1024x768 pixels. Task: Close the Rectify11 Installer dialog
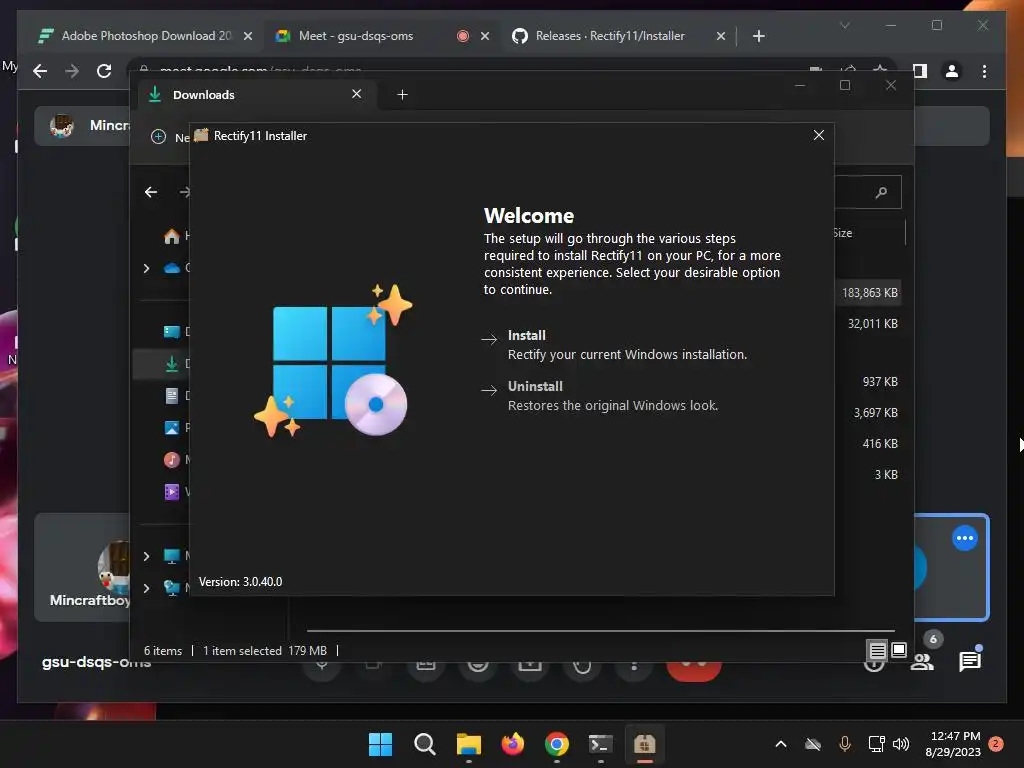(x=818, y=135)
